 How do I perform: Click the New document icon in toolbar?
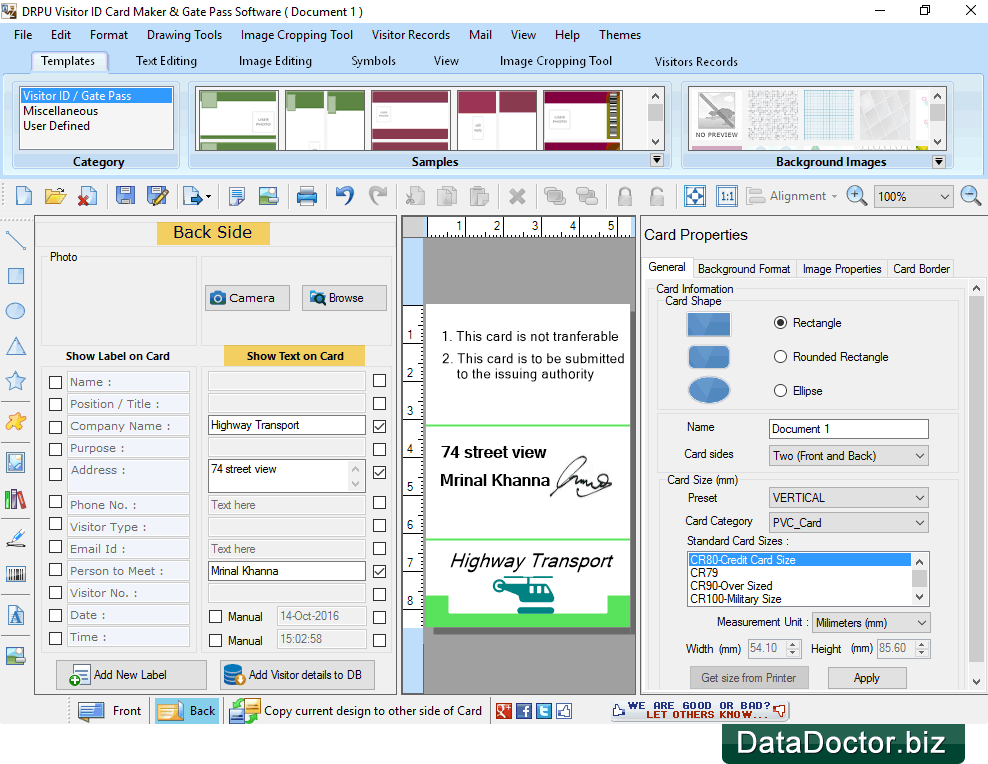coord(23,196)
